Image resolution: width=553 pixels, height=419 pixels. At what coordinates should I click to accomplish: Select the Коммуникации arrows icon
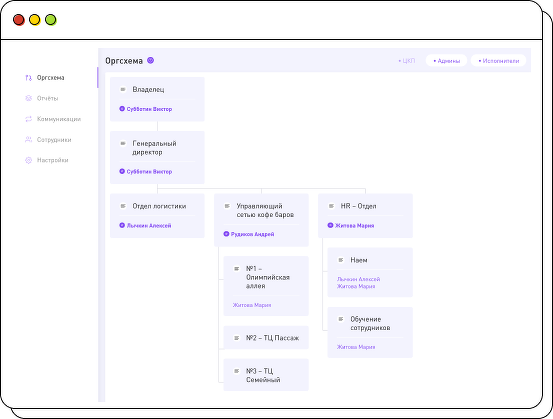(x=29, y=119)
